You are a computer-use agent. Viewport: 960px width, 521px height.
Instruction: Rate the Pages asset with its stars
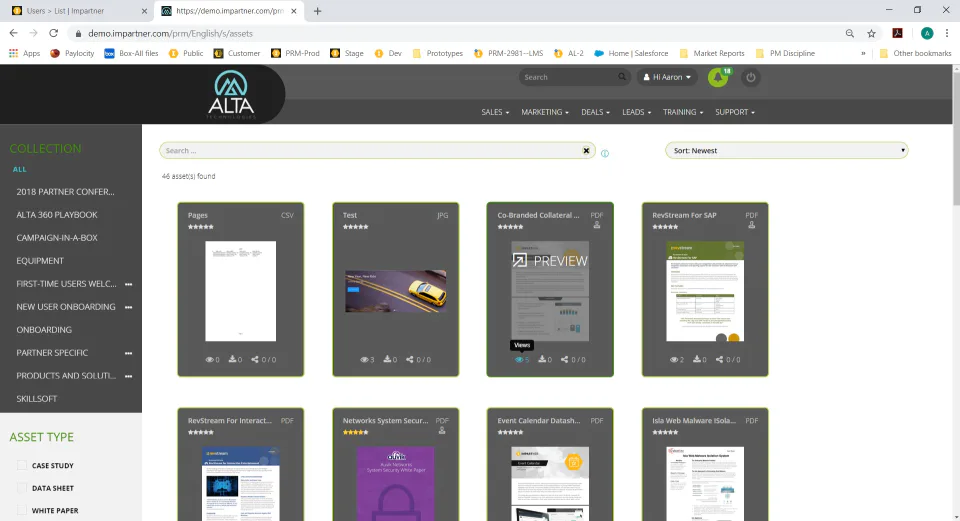tap(201, 227)
